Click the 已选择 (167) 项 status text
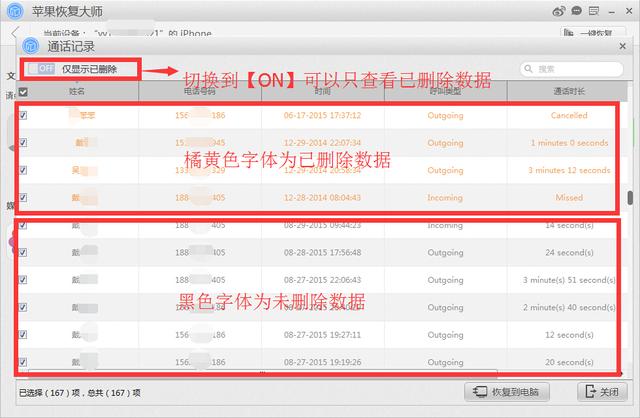This screenshot has width=640, height=418. pos(49,393)
